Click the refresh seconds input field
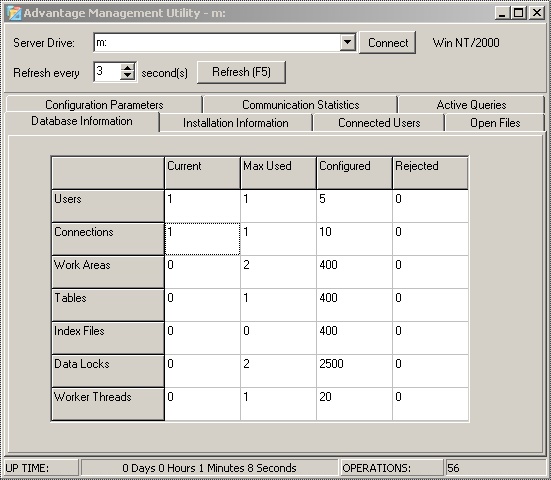This screenshot has width=551, height=480. click(x=107, y=72)
